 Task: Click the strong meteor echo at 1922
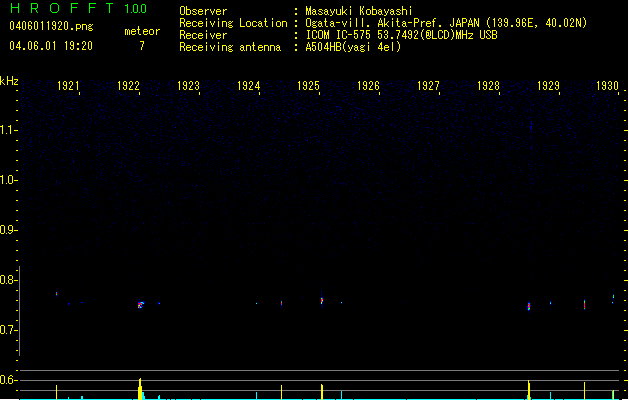[140, 305]
